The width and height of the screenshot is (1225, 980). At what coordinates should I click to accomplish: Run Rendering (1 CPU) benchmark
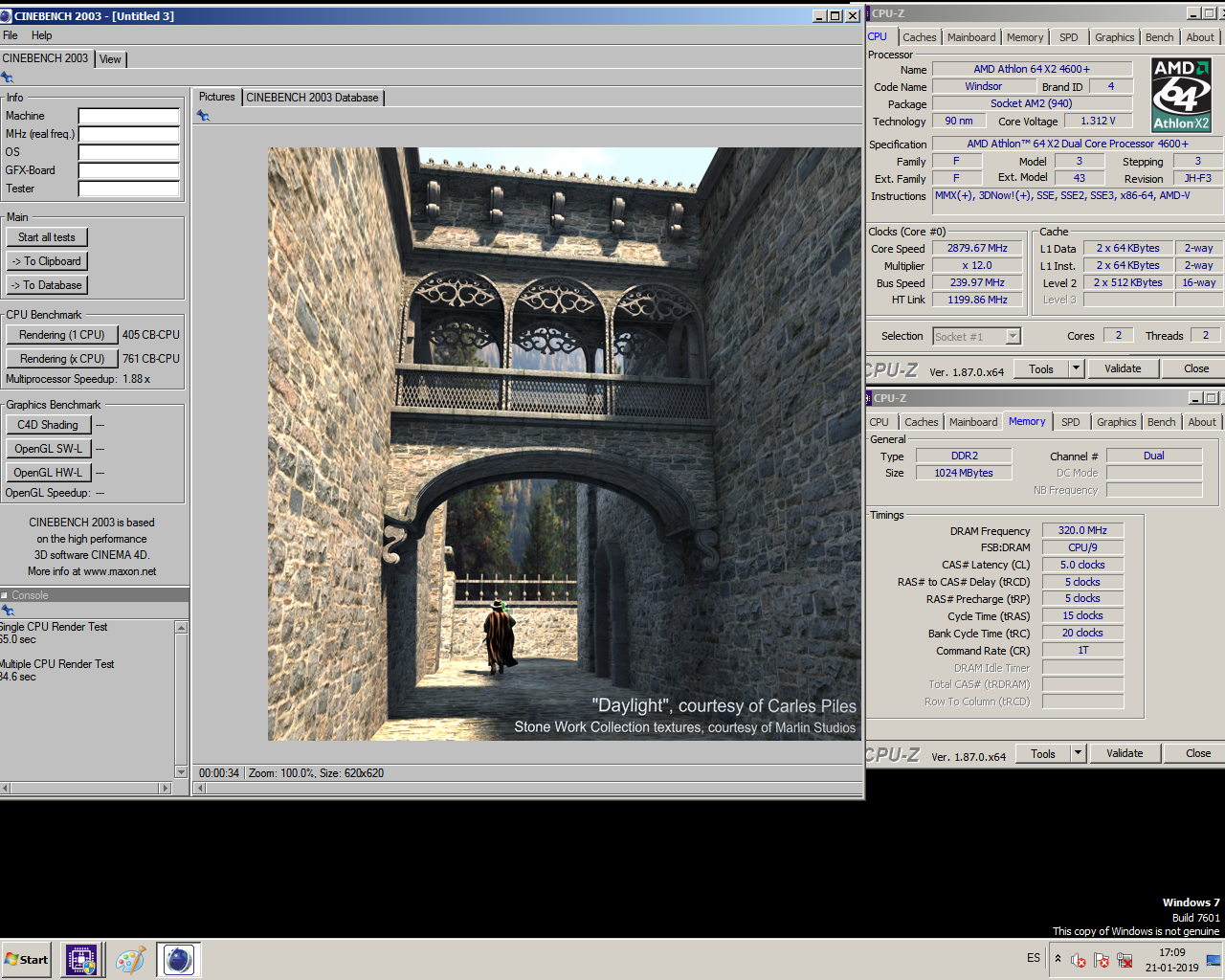click(x=62, y=335)
